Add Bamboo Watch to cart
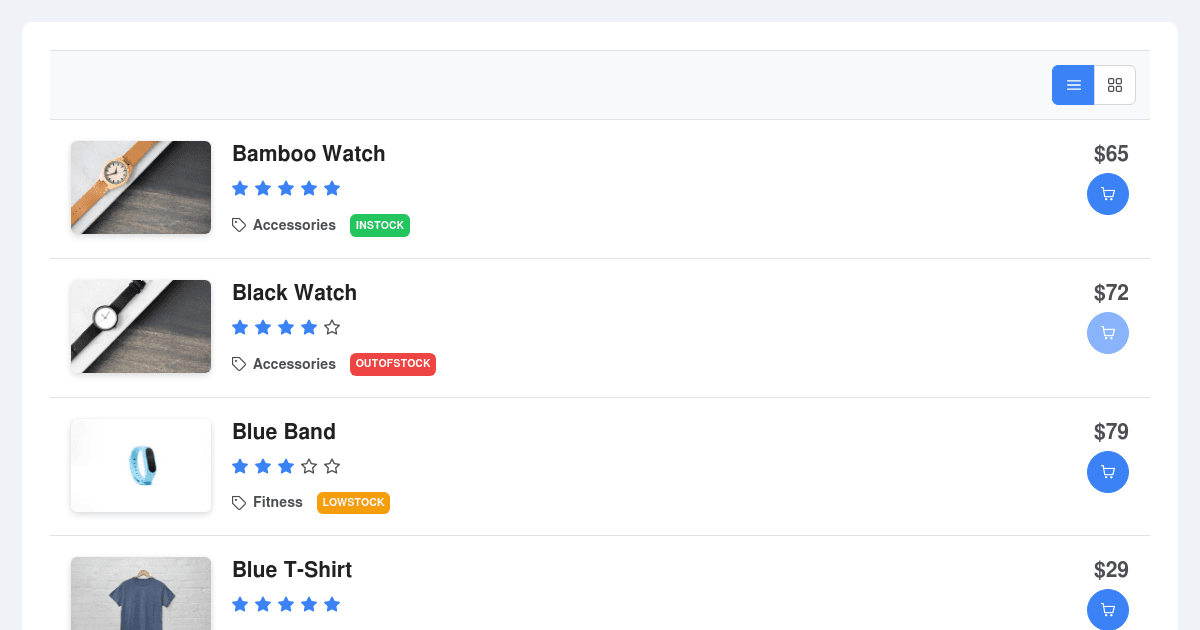The image size is (1200, 630). (x=1108, y=194)
